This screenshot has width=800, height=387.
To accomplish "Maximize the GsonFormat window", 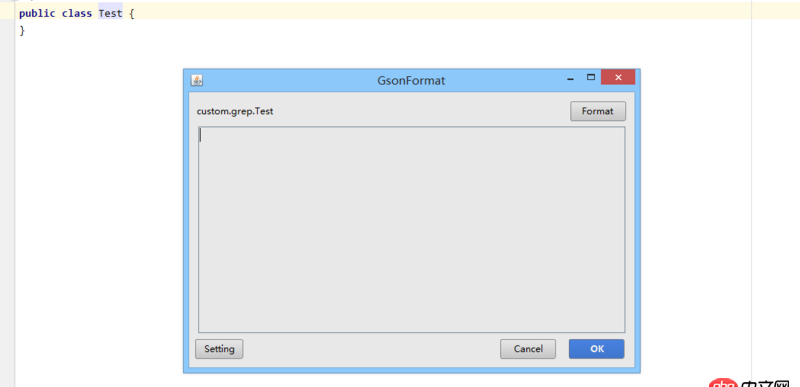I will (591, 78).
